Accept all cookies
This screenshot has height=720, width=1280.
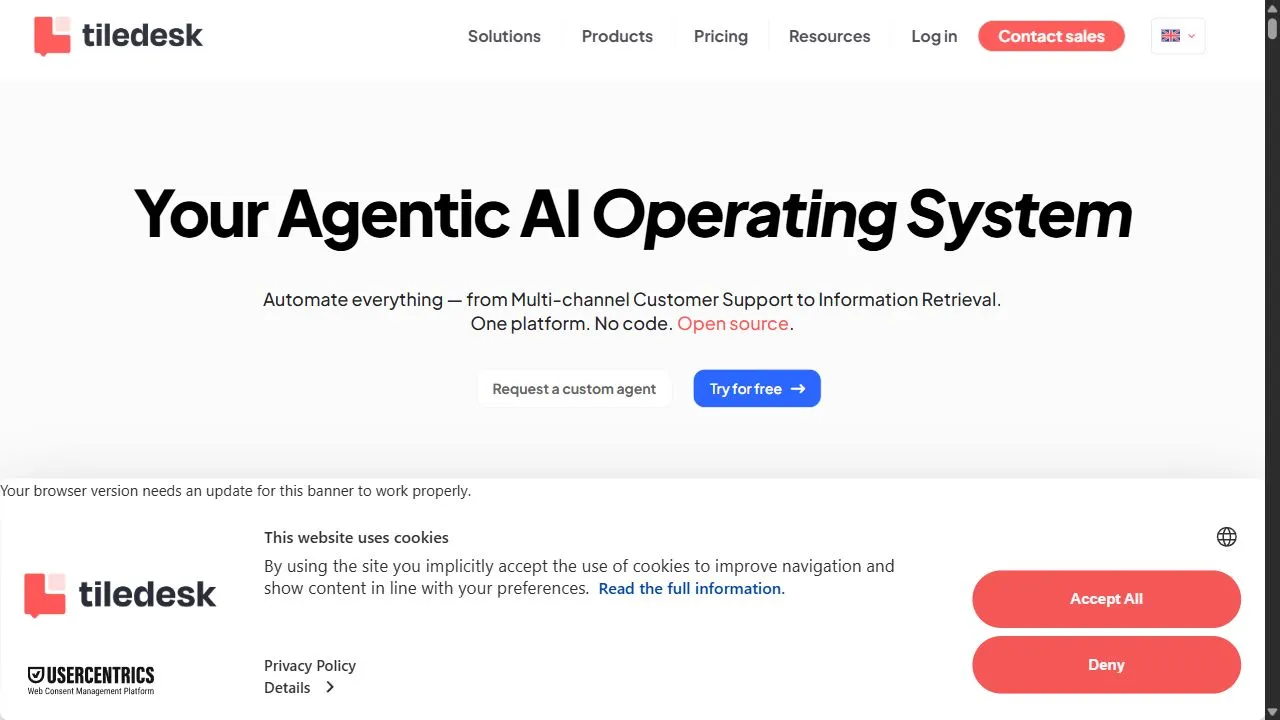pyautogui.click(x=1106, y=599)
